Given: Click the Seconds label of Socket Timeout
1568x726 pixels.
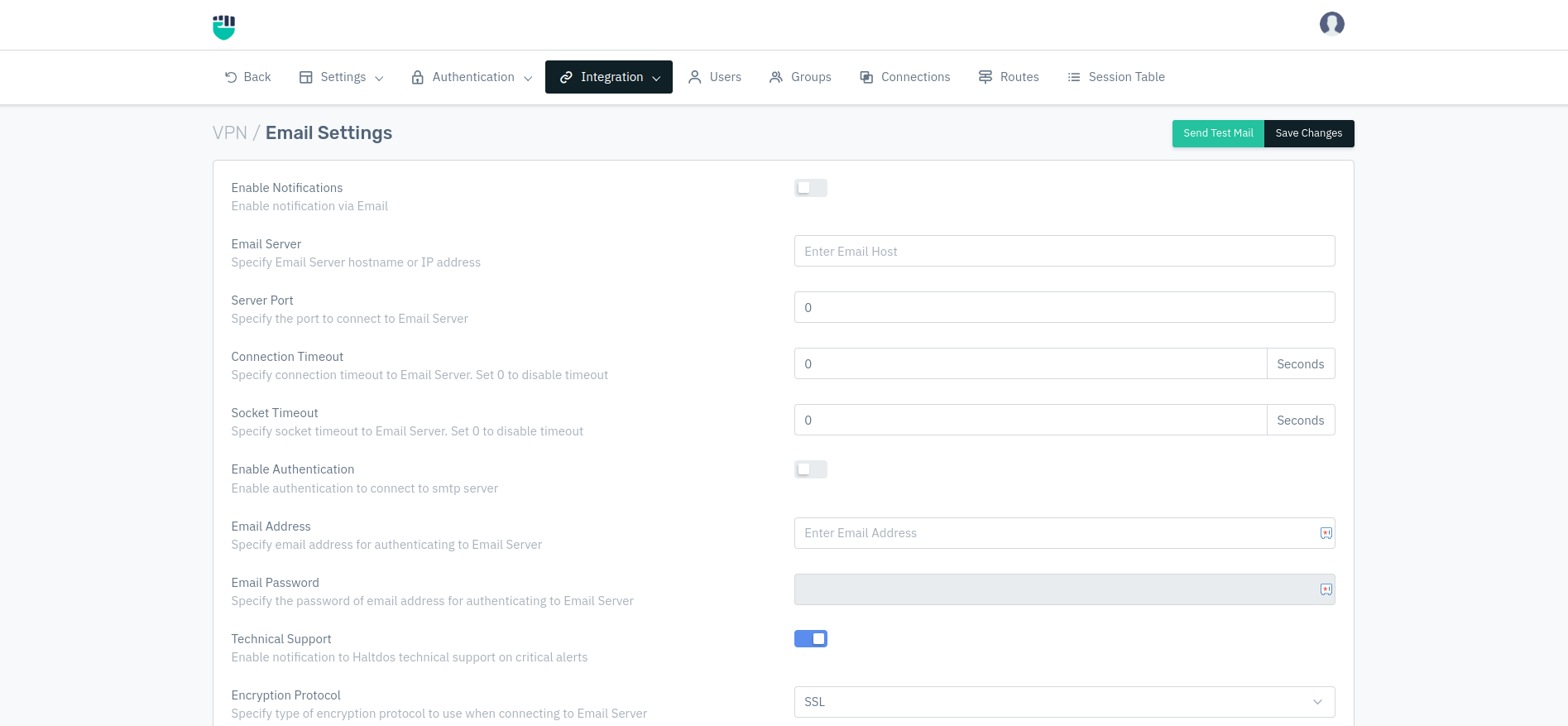Looking at the screenshot, I should click(1301, 420).
